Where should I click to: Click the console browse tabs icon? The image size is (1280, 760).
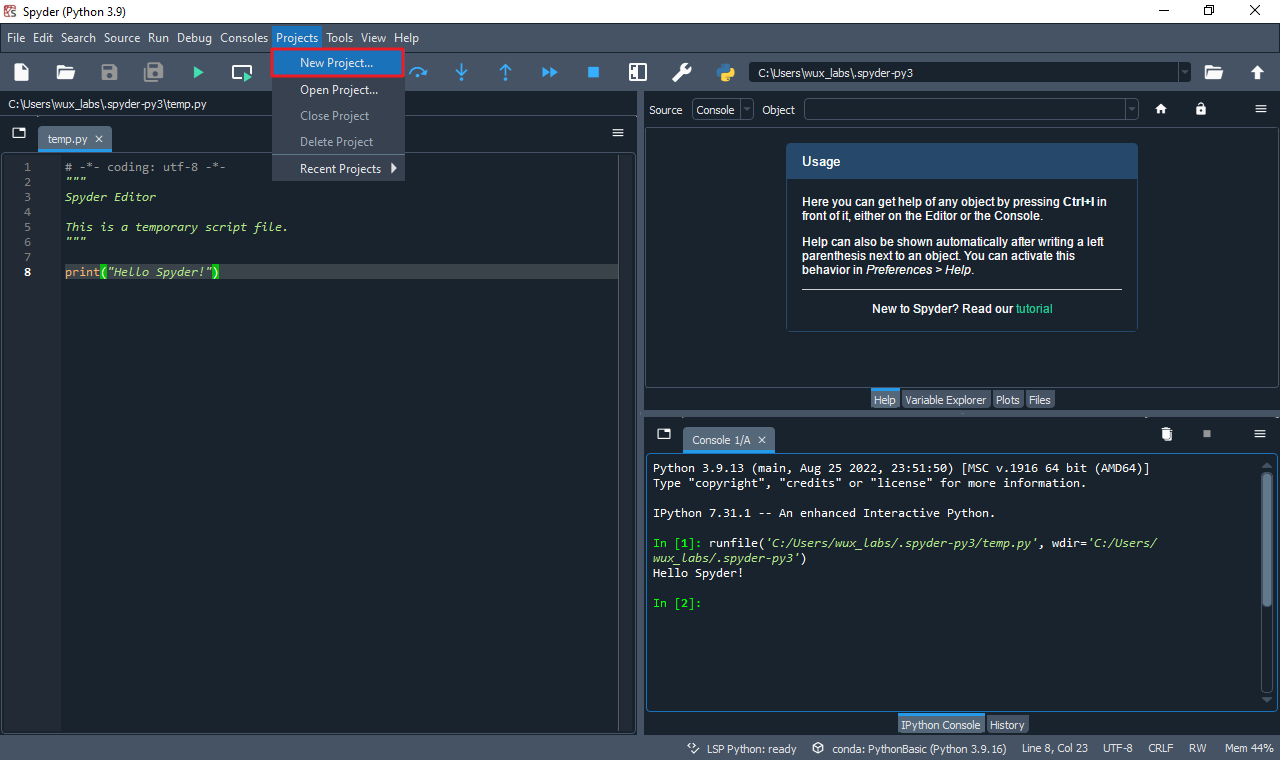point(664,434)
